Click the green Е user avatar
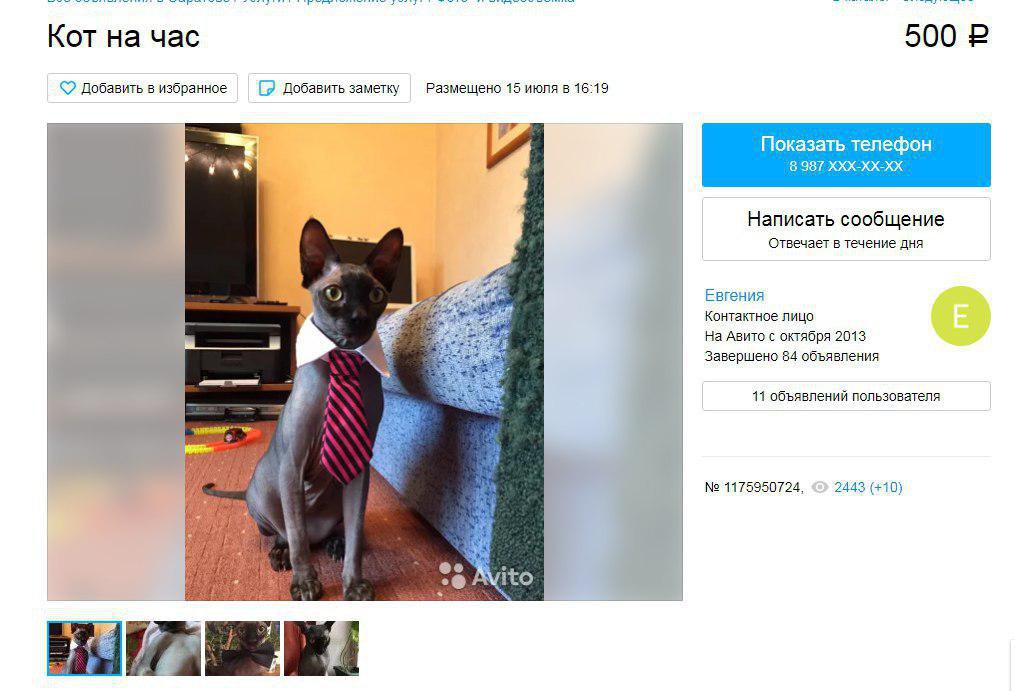Viewport: 1015px width, 691px height. pyautogui.click(x=961, y=316)
